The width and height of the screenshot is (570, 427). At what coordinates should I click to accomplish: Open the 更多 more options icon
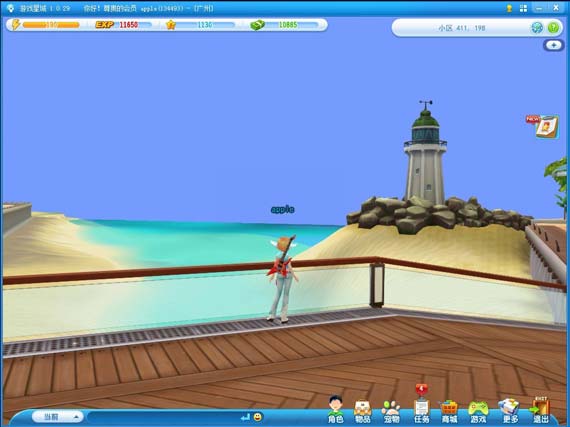coord(509,411)
